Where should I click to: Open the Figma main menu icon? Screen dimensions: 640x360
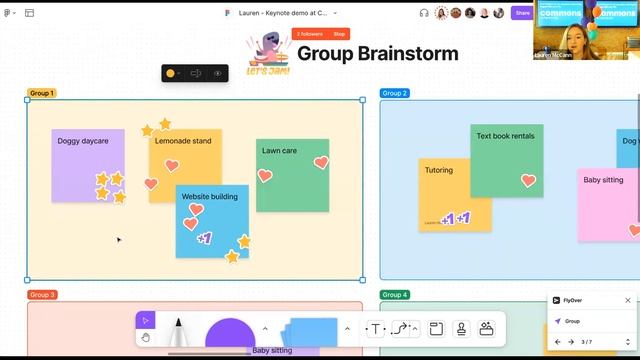[7, 13]
